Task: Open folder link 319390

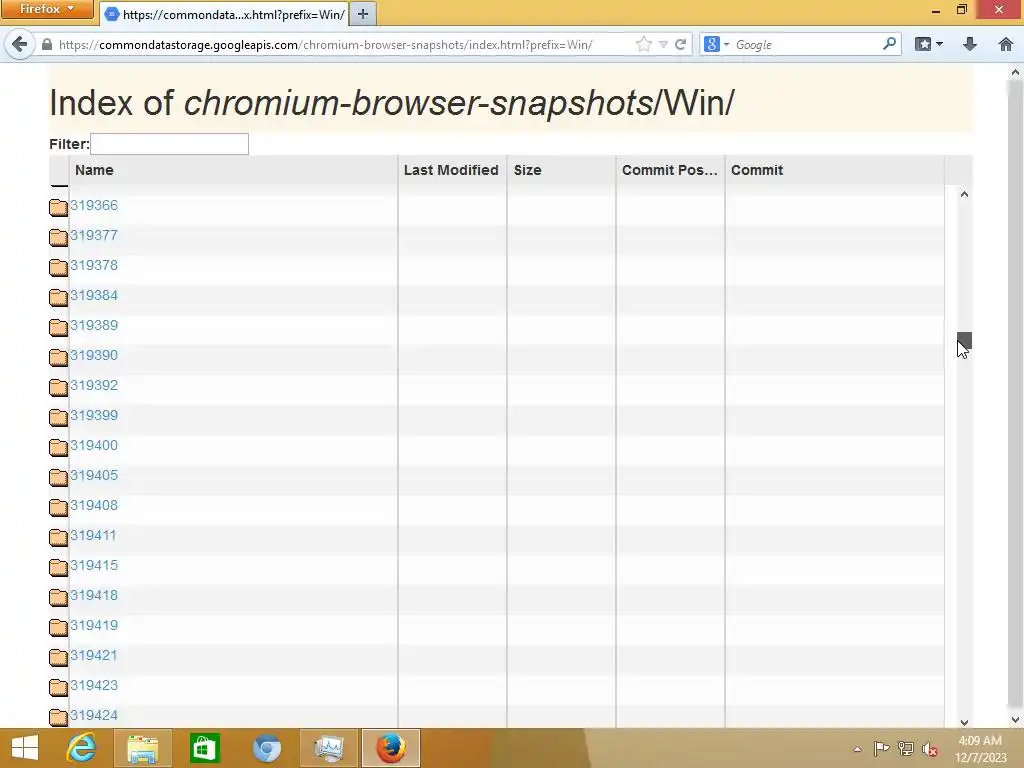Action: 94,356
